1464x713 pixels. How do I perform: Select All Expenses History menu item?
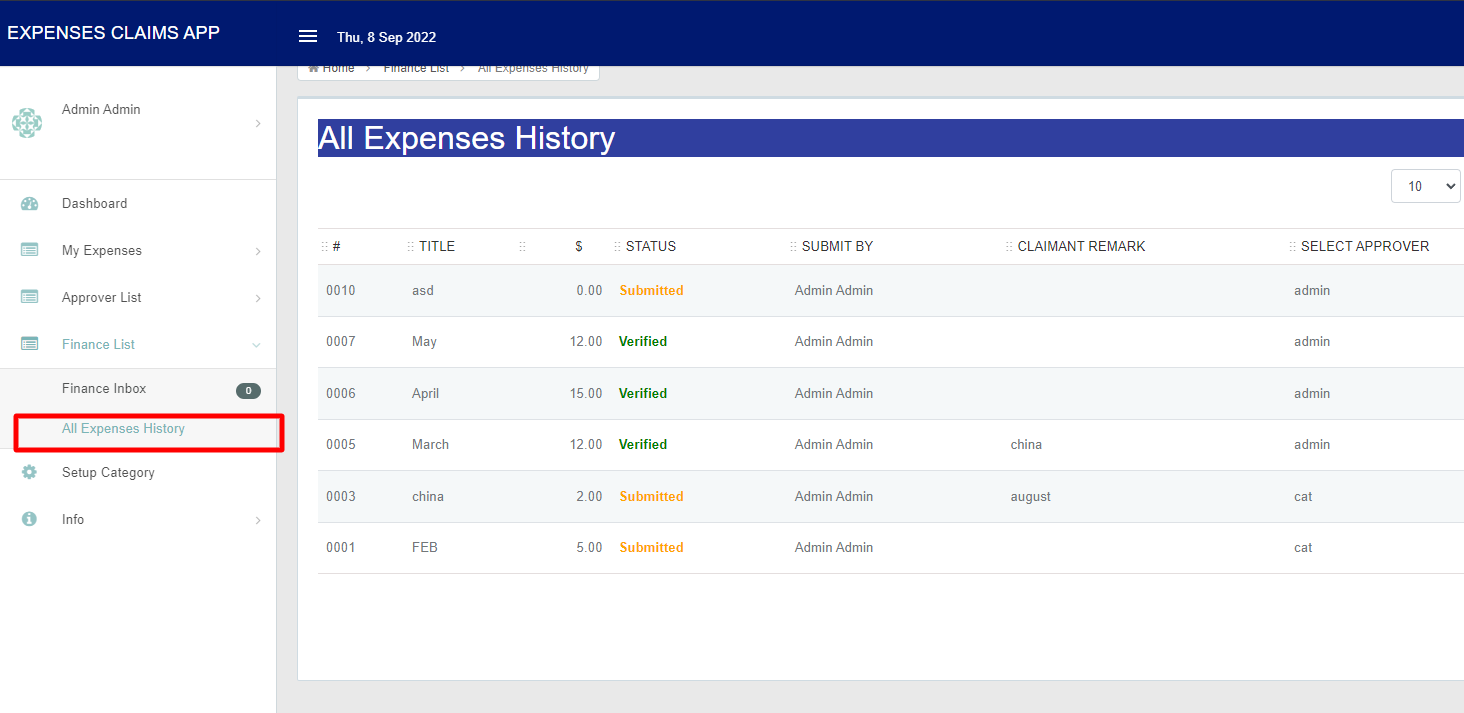[123, 429]
